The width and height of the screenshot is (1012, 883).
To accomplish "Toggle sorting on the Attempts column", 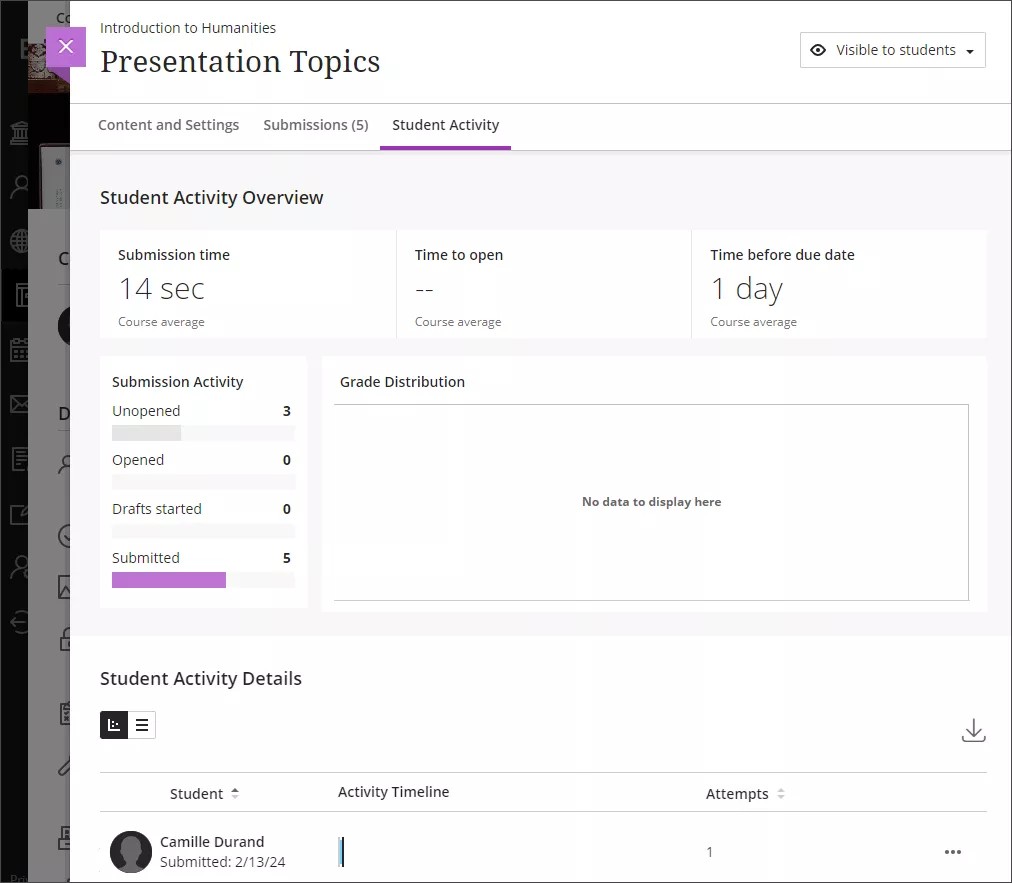I will coord(779,793).
